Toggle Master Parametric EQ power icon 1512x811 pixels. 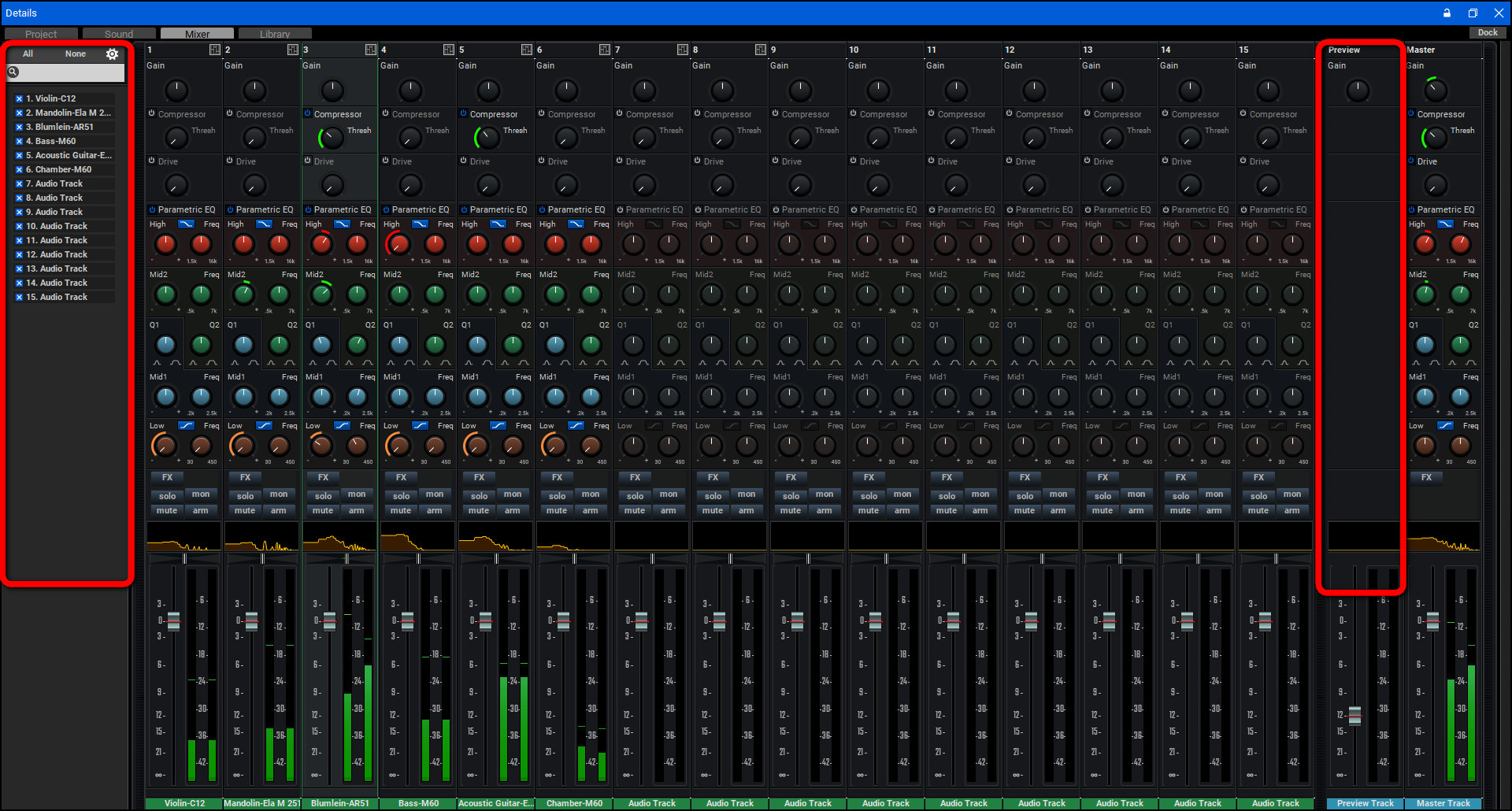click(x=1411, y=209)
